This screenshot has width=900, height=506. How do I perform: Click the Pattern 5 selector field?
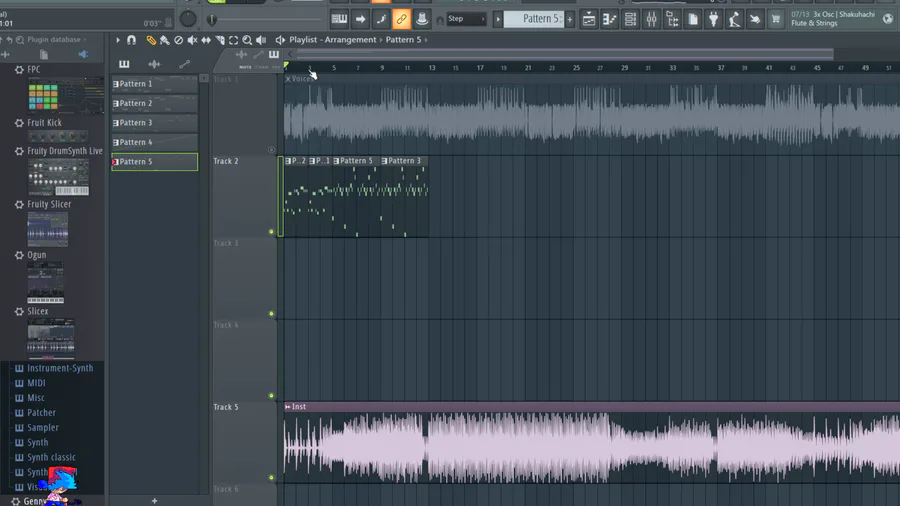point(534,19)
